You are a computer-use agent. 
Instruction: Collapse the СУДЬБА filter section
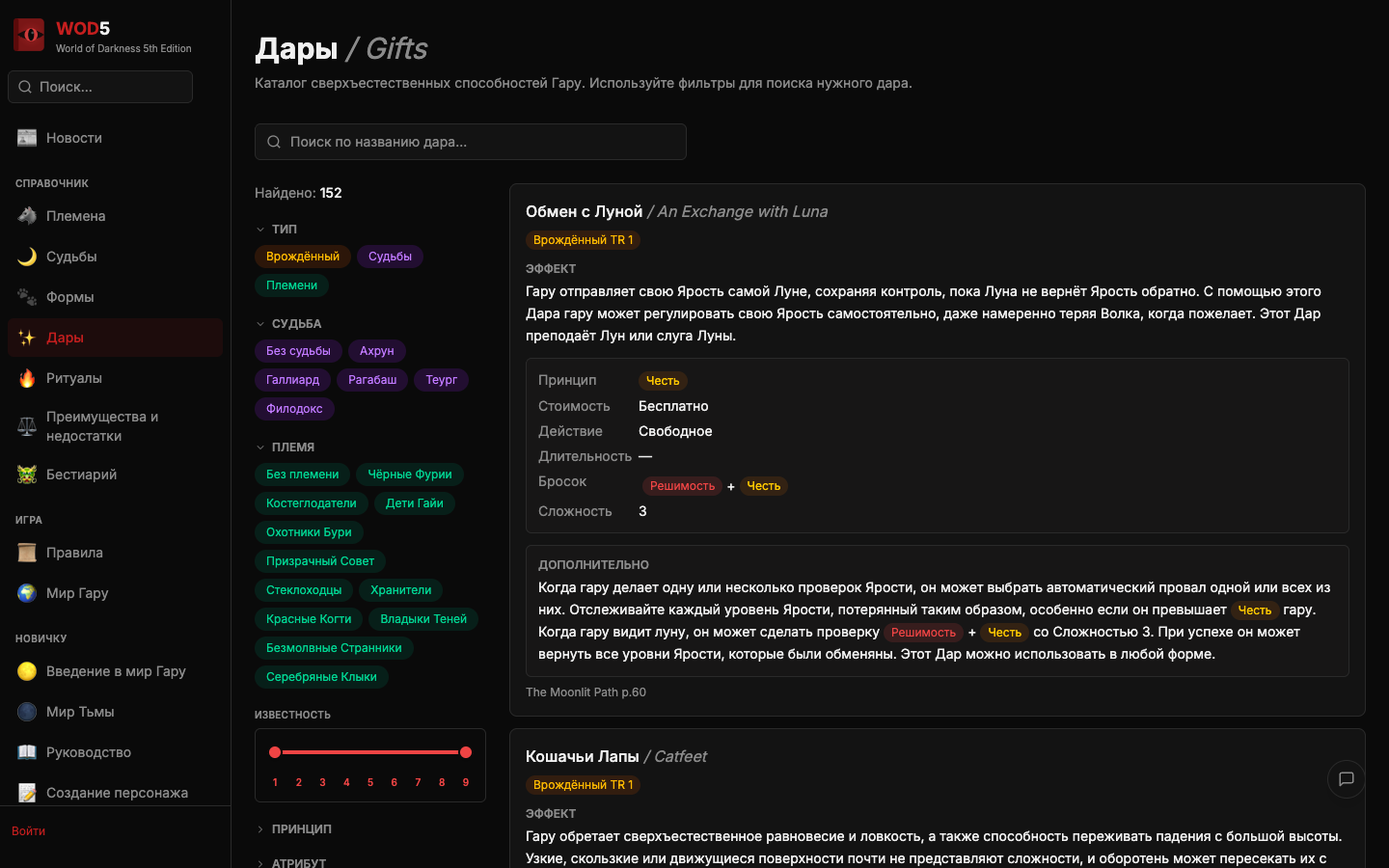tap(289, 324)
